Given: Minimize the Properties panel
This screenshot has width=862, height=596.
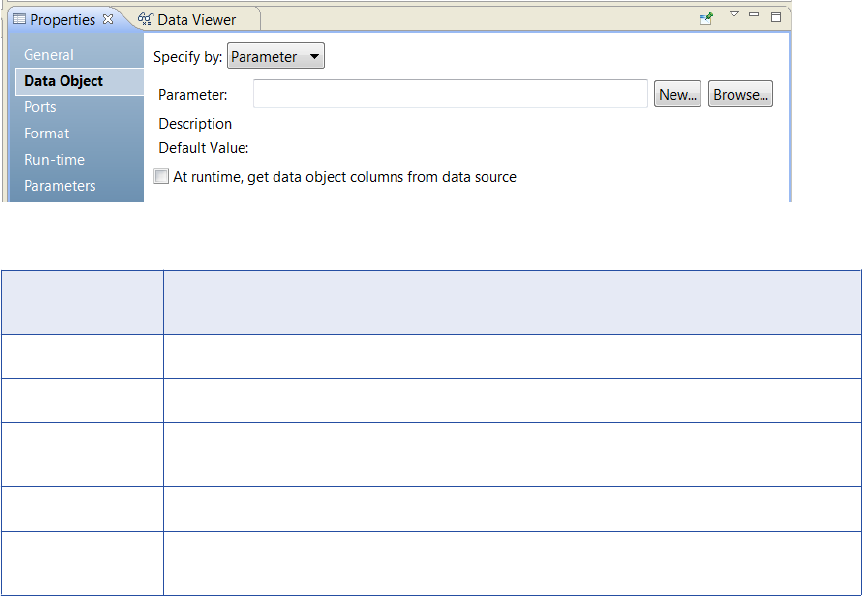Looking at the screenshot, I should pyautogui.click(x=754, y=15).
